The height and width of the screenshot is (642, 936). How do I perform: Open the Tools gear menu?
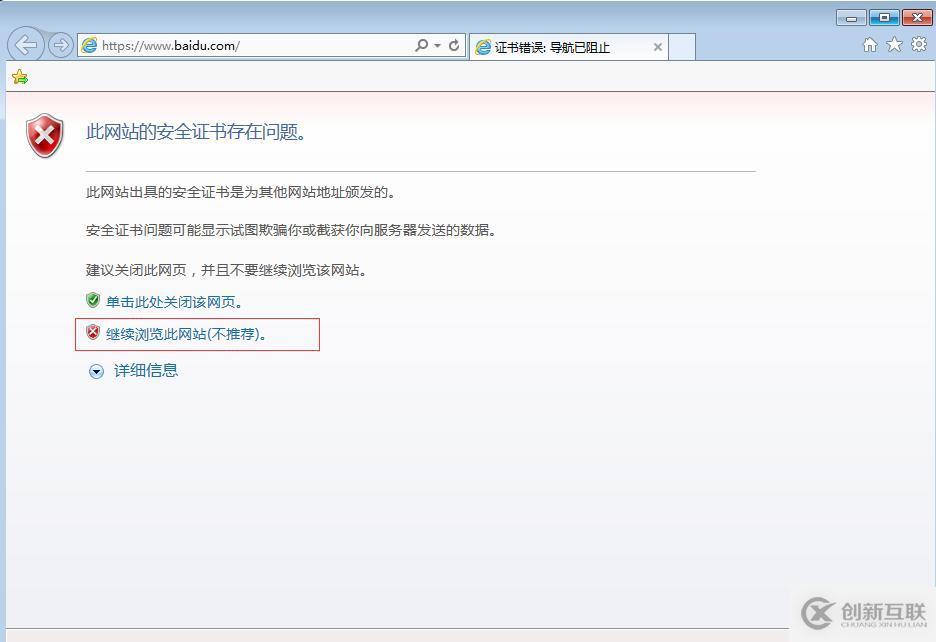(918, 45)
